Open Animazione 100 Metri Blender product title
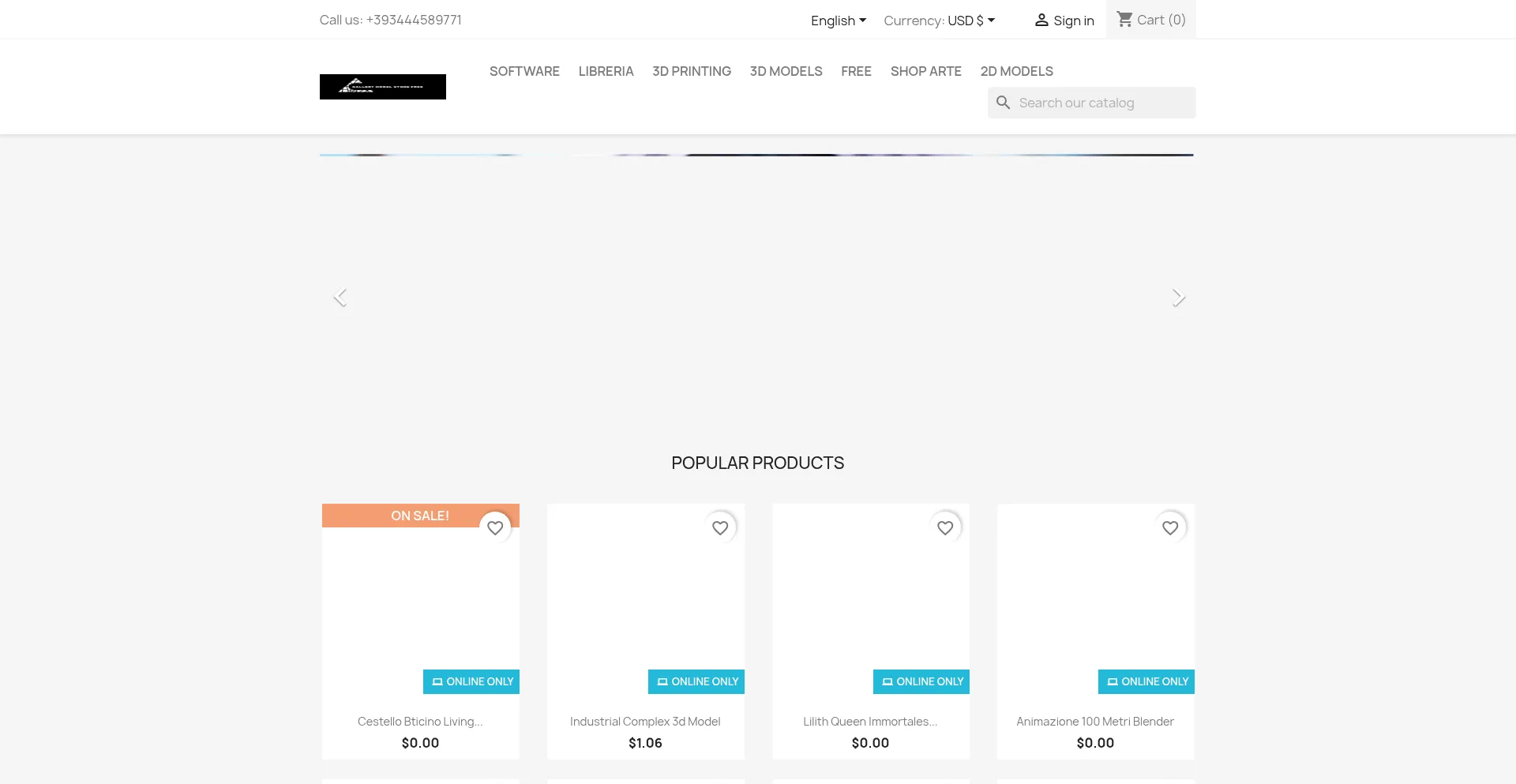 [1095, 722]
